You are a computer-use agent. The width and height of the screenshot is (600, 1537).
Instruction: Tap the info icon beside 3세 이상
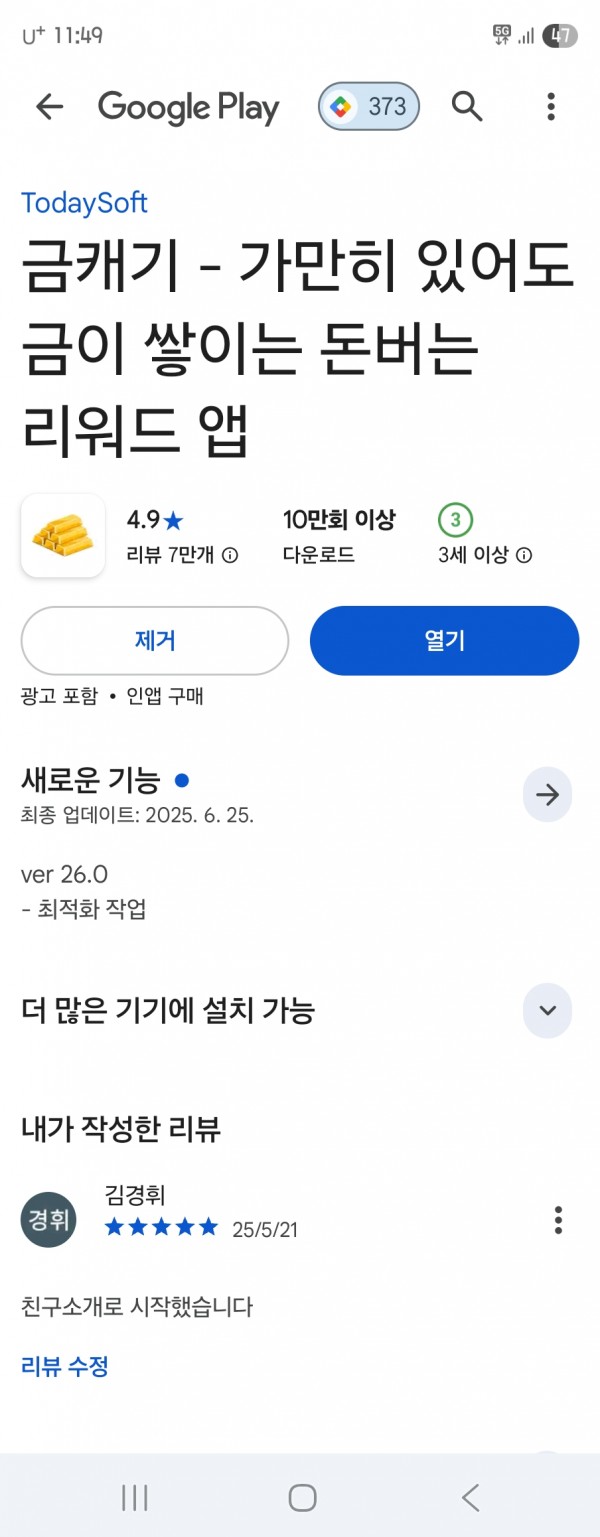tap(523, 555)
